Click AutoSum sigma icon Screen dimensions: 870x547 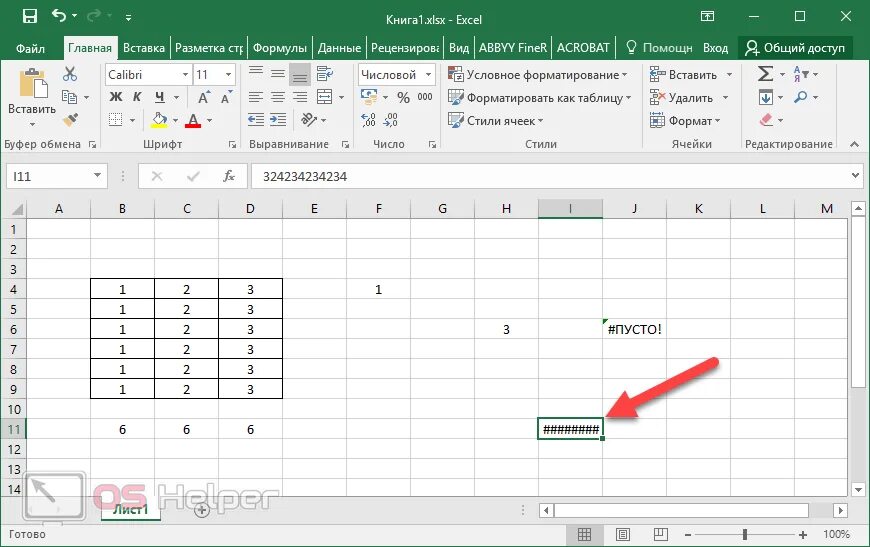coord(765,74)
